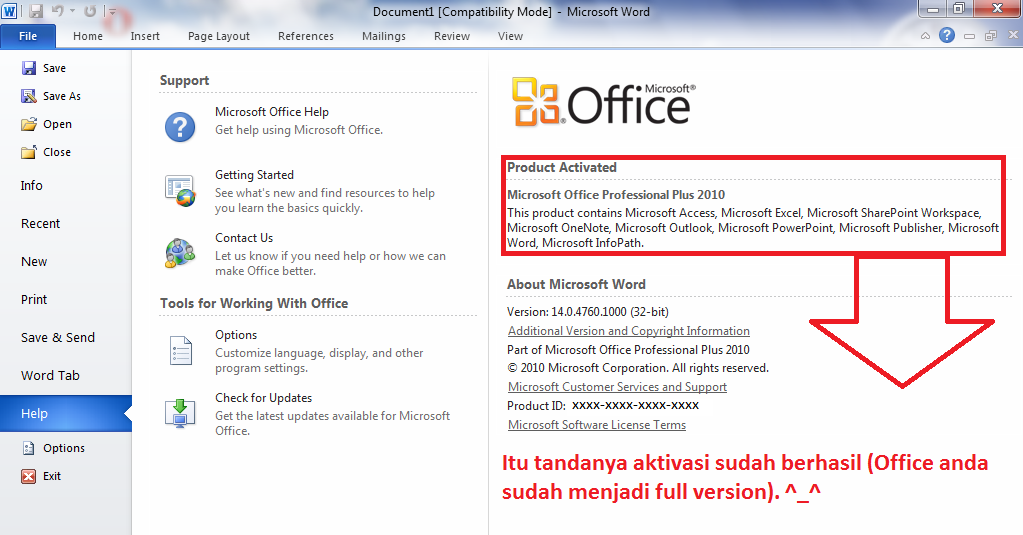The height and width of the screenshot is (535, 1023).
Task: Click the Contact Us title text
Action: click(x=244, y=237)
